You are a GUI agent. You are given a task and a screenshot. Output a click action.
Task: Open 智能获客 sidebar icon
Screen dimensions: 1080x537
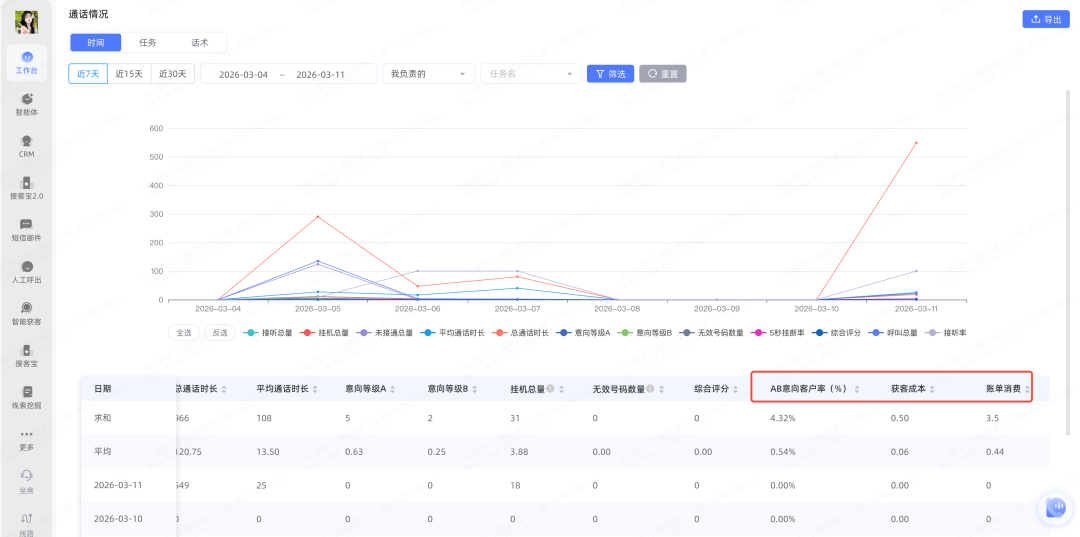point(27,308)
